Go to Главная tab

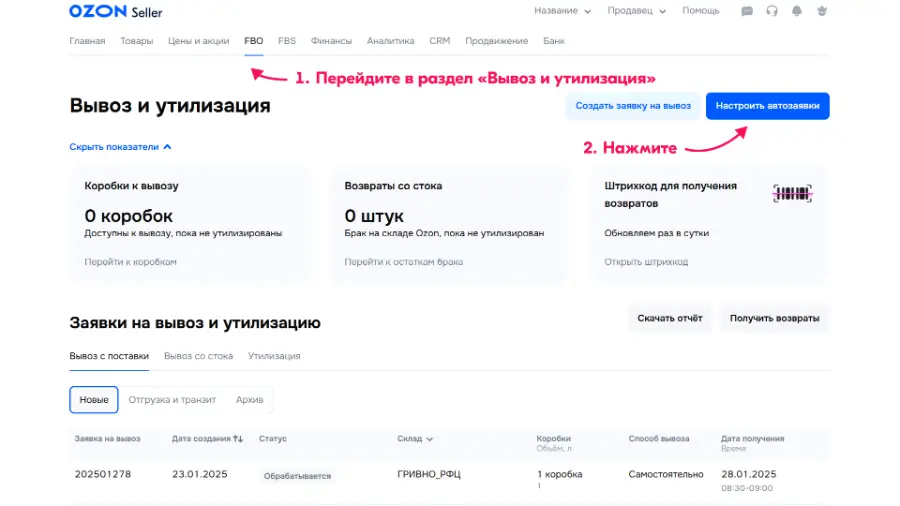click(87, 41)
